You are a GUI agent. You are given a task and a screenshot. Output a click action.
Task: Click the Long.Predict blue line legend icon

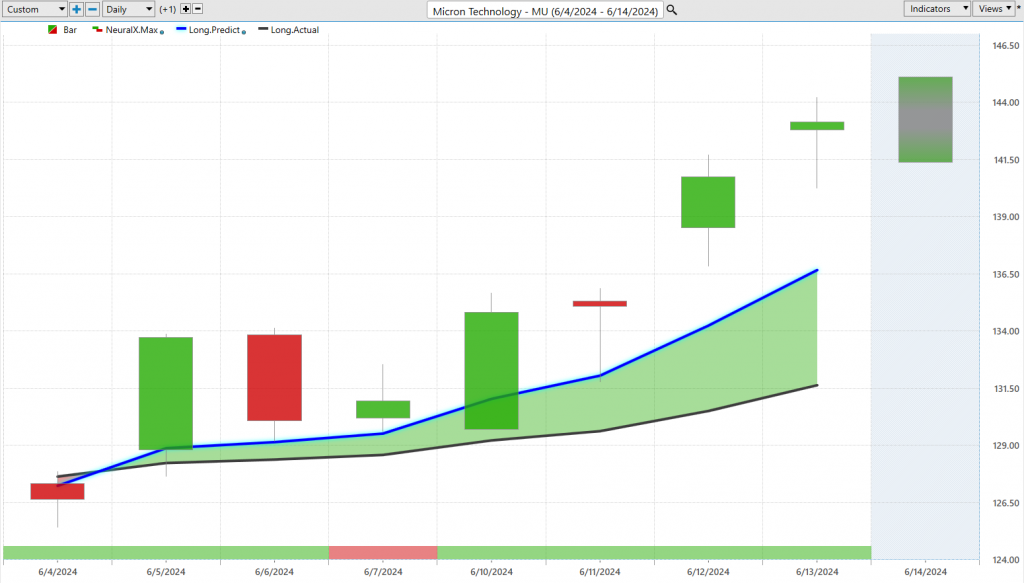(181, 30)
